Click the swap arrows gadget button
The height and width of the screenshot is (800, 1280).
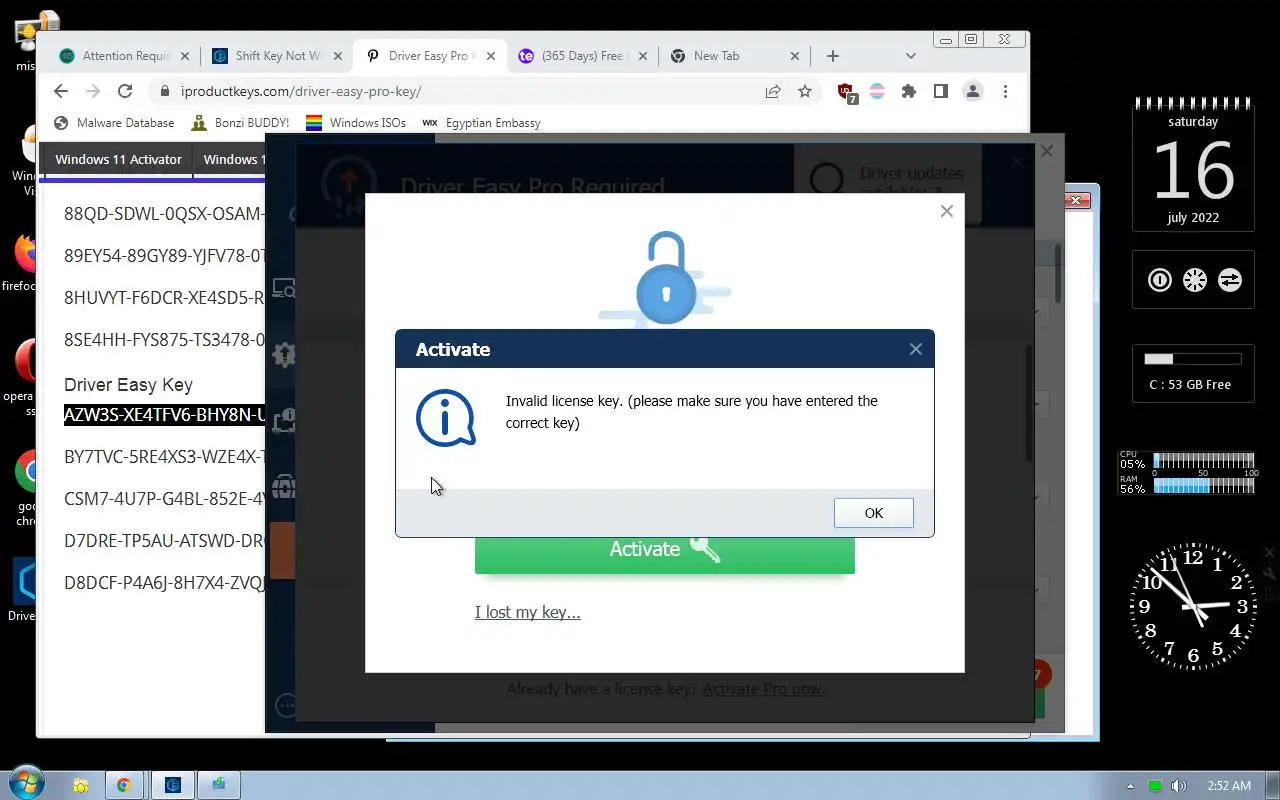1230,280
